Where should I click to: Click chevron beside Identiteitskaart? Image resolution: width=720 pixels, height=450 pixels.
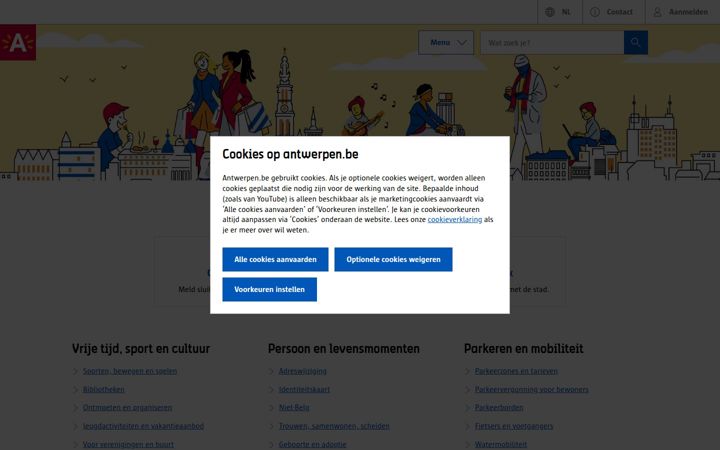click(x=271, y=389)
